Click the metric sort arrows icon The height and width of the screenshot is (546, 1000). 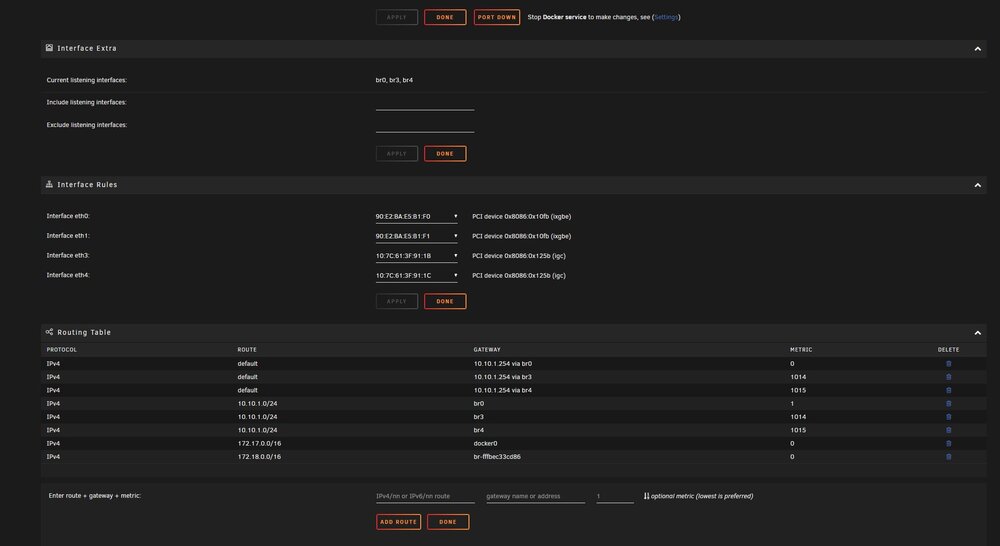point(646,496)
